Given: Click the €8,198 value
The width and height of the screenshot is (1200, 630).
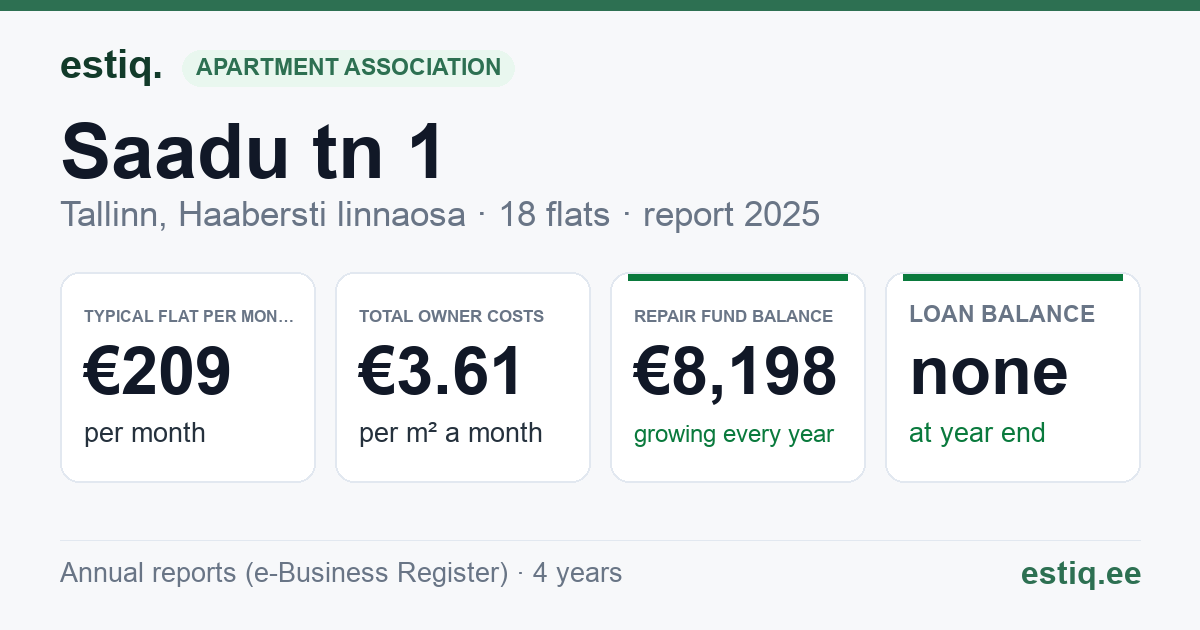Looking at the screenshot, I should [736, 372].
